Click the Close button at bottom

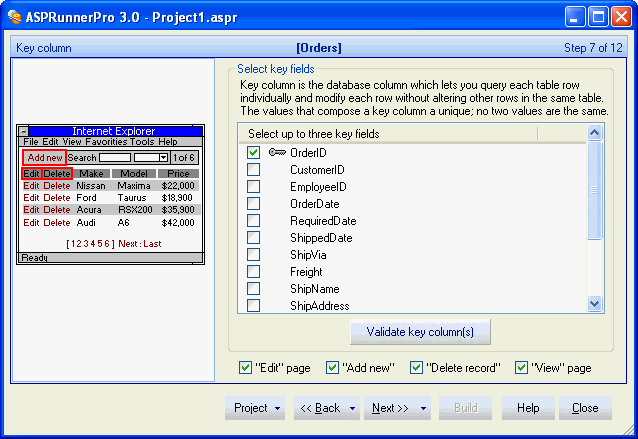click(585, 408)
